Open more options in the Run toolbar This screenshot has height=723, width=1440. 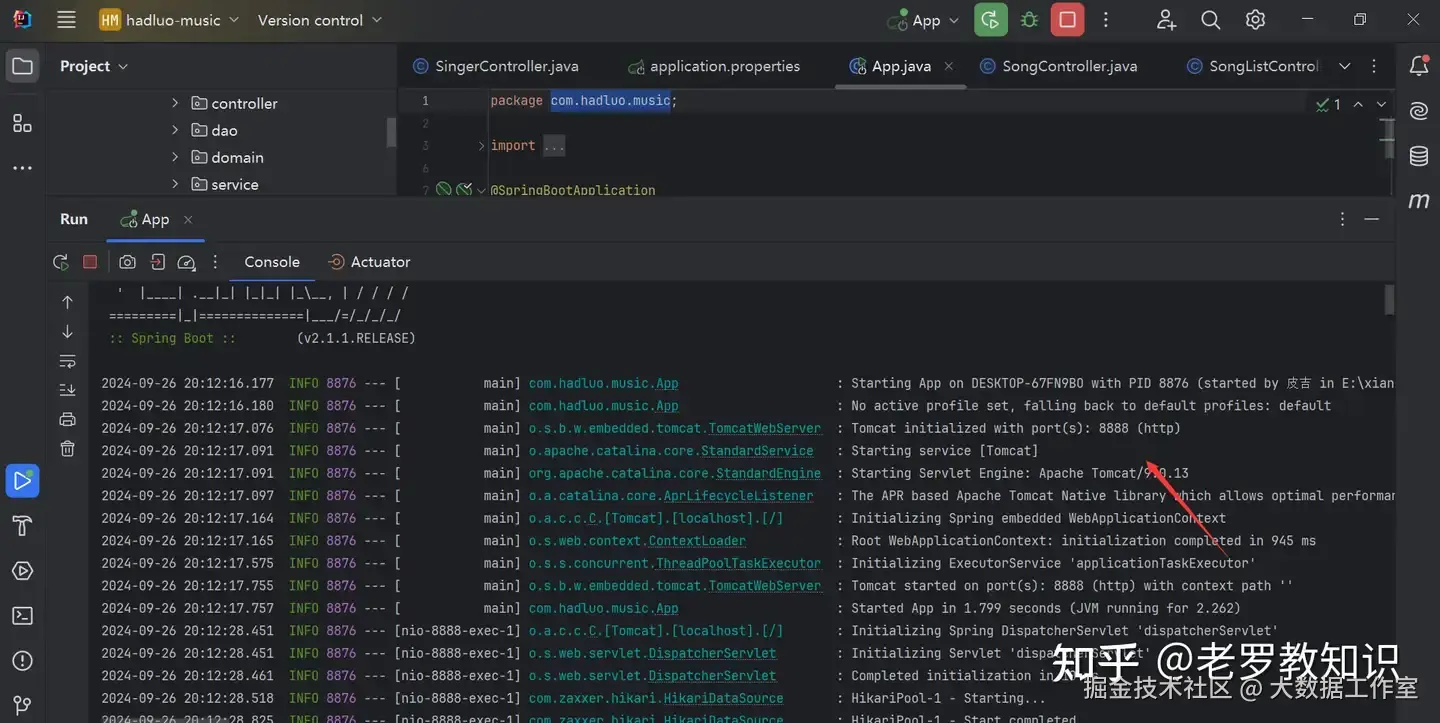(x=215, y=262)
